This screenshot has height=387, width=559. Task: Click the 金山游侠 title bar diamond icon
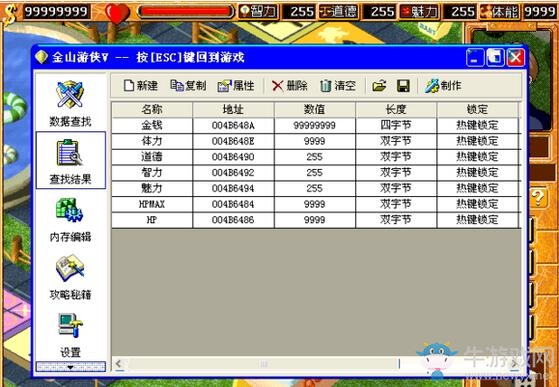click(42, 57)
